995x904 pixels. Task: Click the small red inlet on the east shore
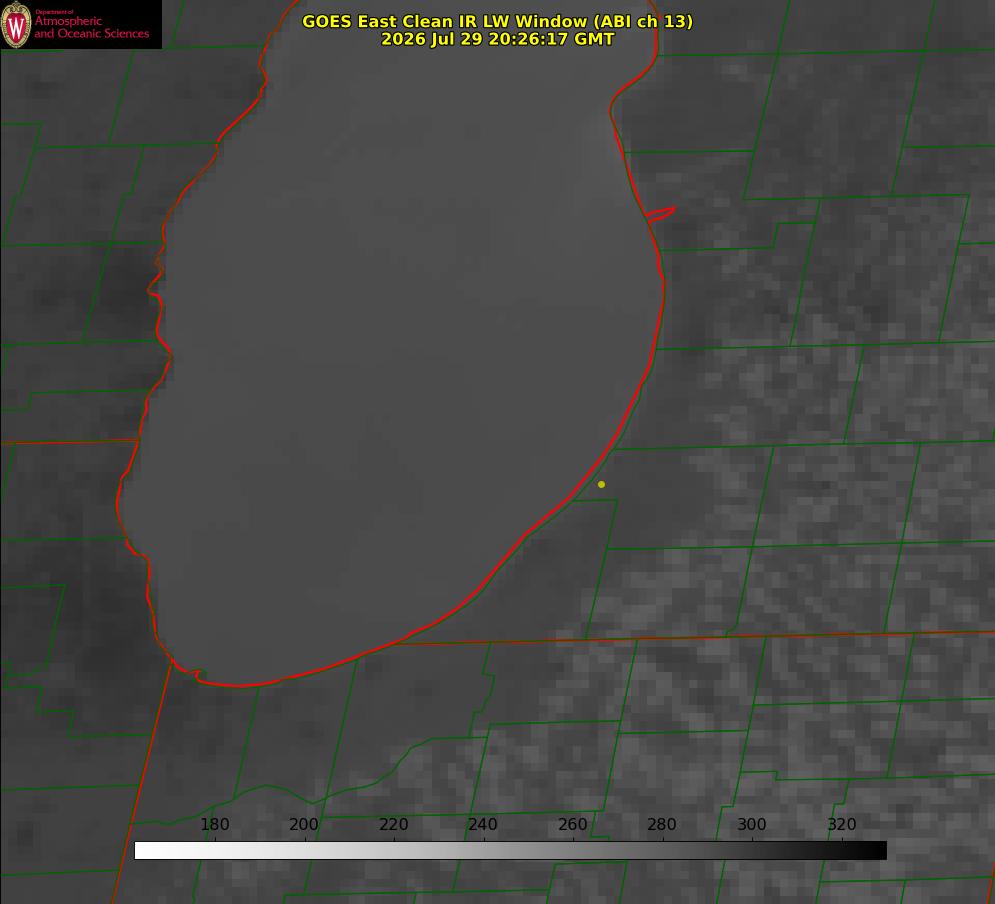tap(660, 214)
